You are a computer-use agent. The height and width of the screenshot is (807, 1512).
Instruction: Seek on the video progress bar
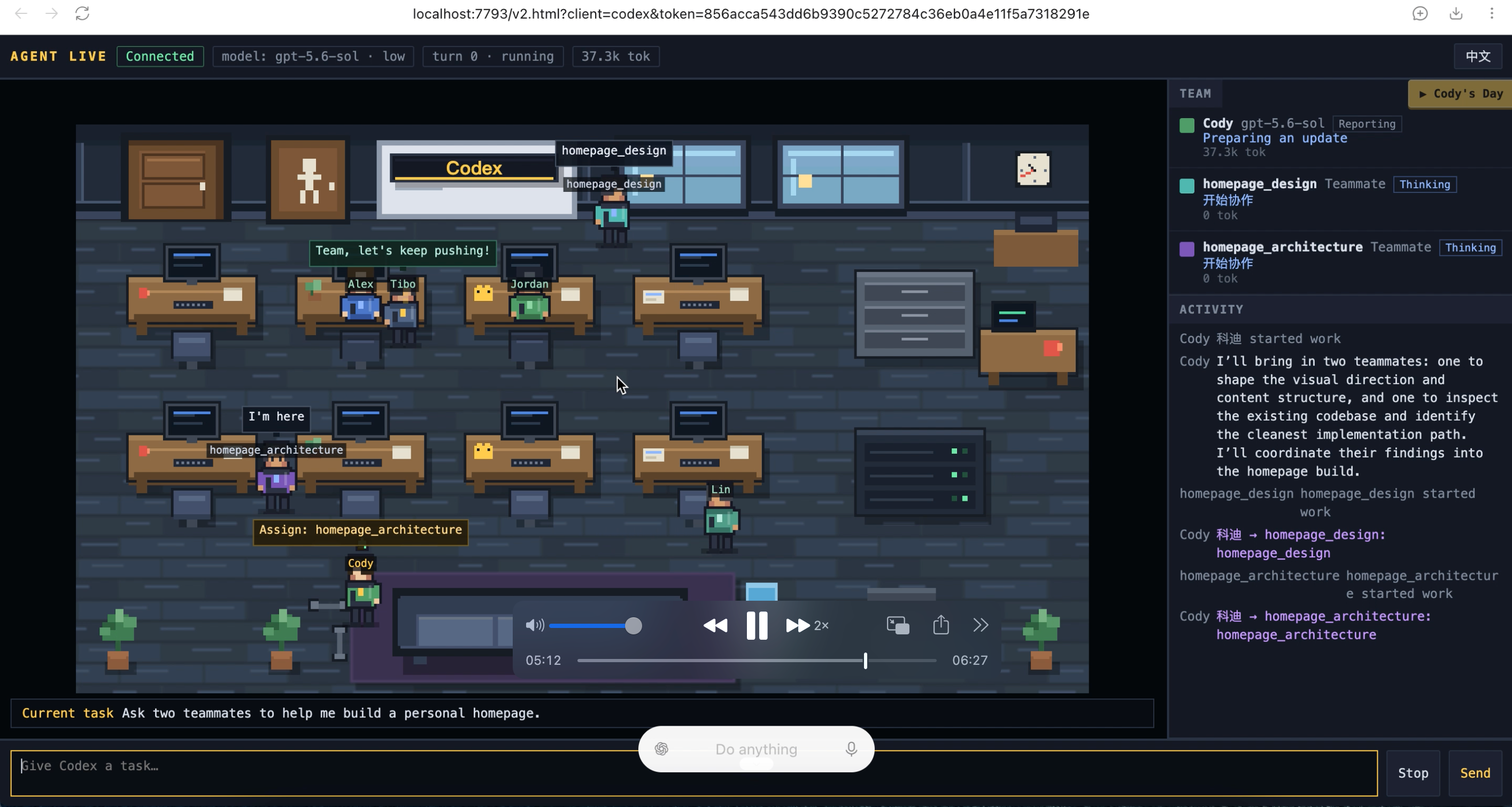click(757, 660)
